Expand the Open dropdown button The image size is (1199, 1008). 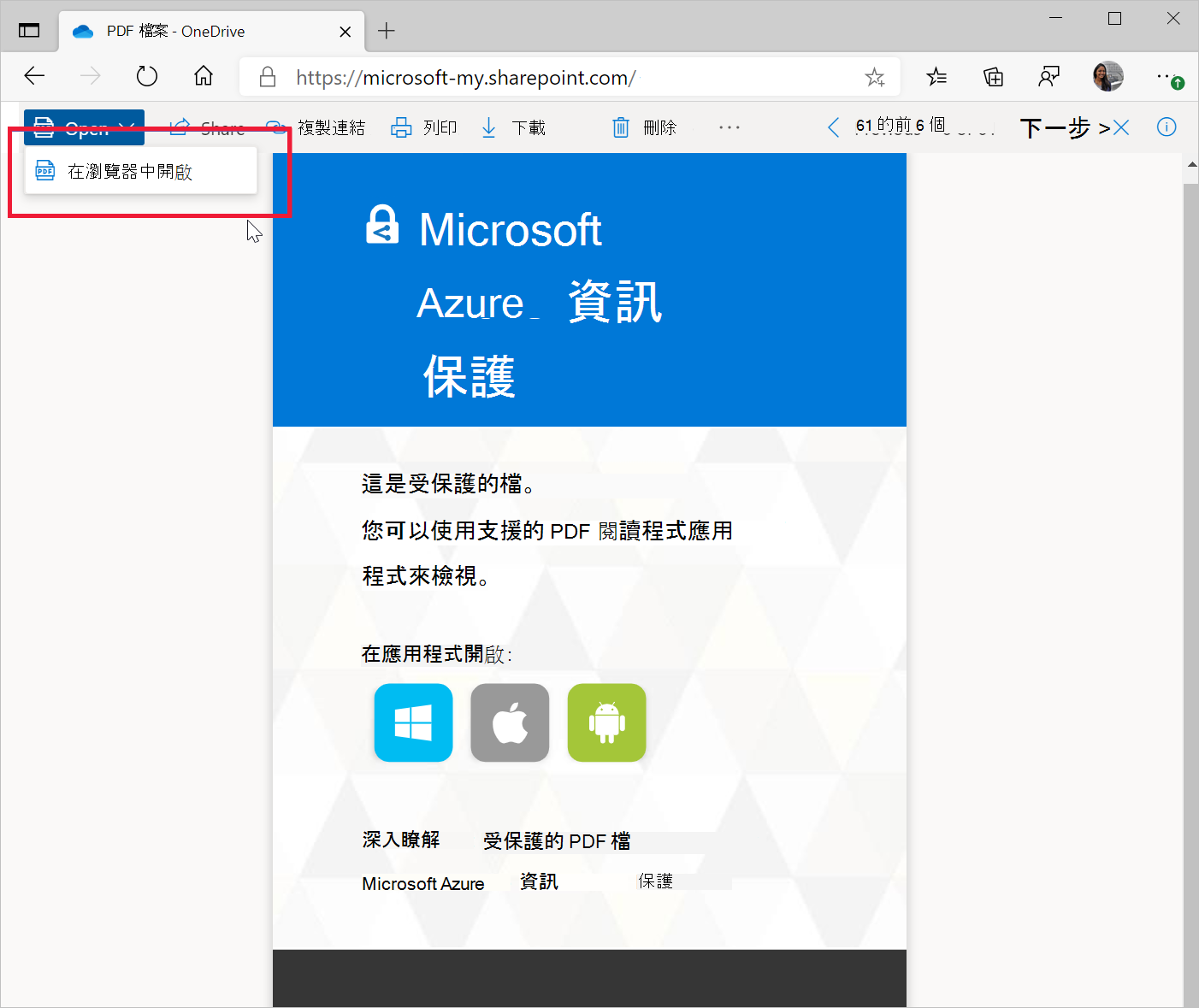pos(84,127)
